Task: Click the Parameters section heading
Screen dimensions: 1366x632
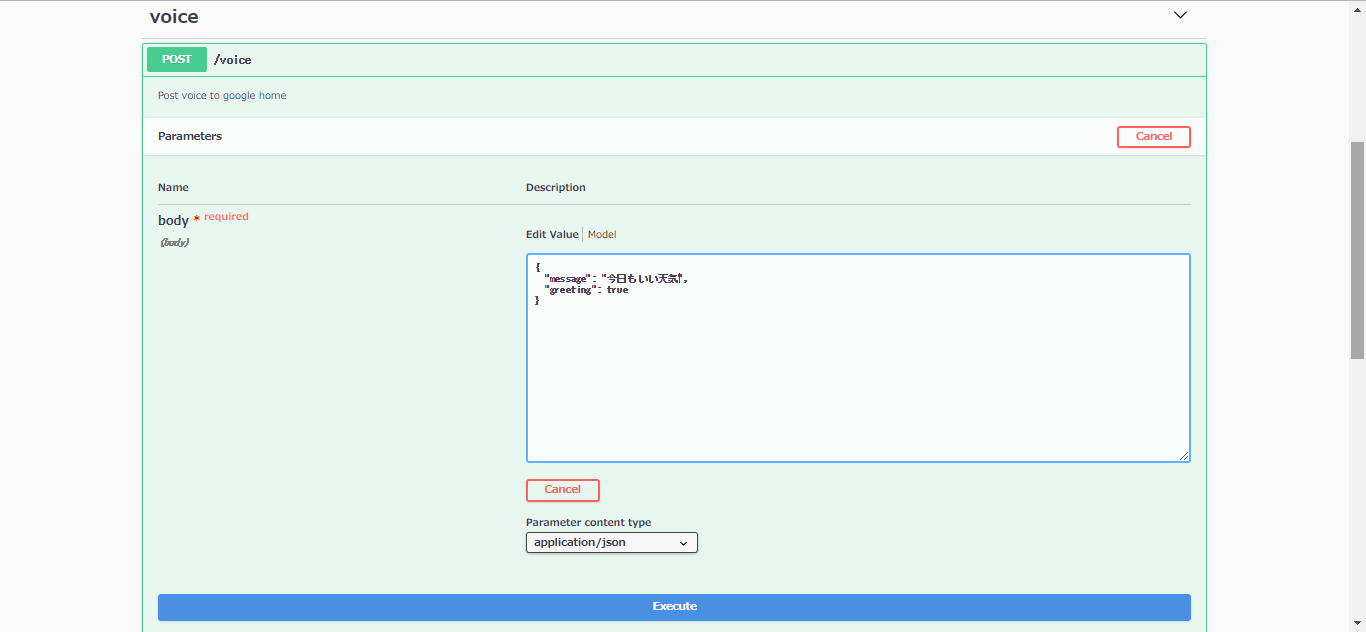Action: pos(189,136)
